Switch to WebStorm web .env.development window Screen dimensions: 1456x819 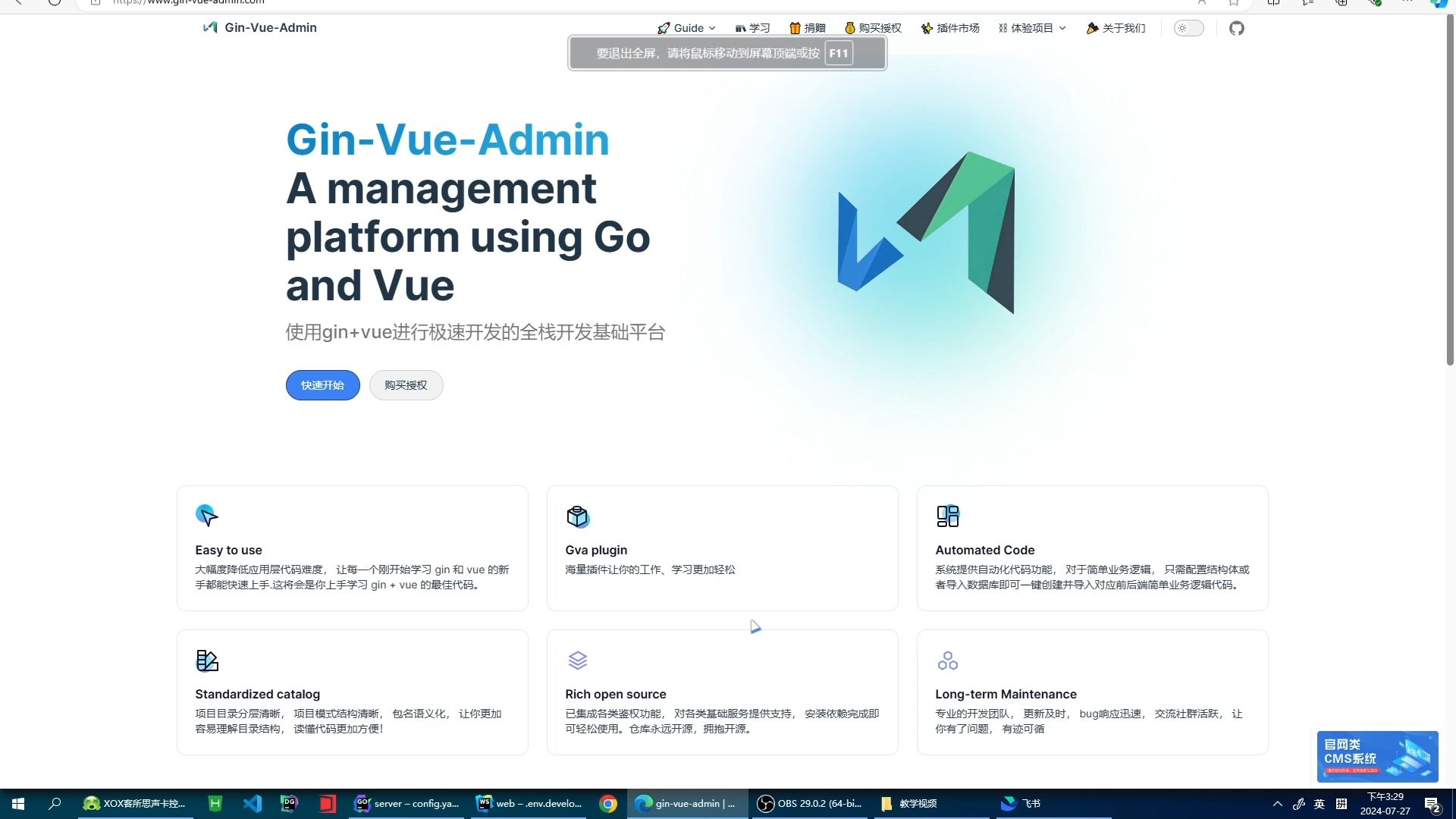(530, 804)
